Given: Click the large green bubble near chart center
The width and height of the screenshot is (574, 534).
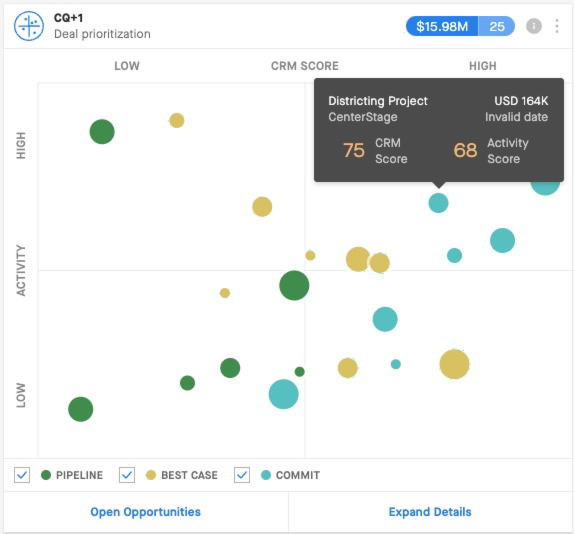Looking at the screenshot, I should [x=294, y=285].
